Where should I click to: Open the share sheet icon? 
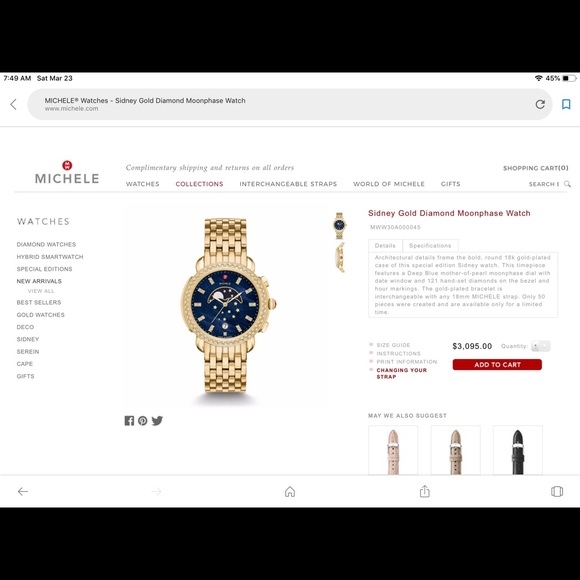click(x=425, y=491)
